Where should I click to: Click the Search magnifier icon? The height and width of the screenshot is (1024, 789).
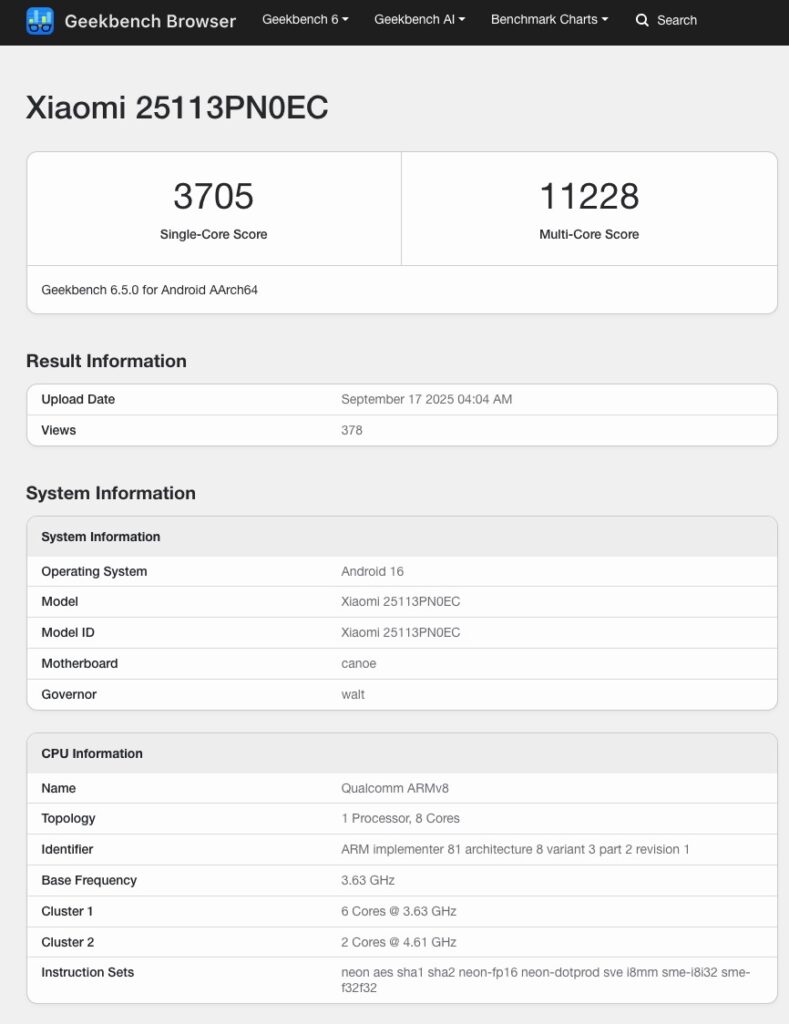pos(642,20)
